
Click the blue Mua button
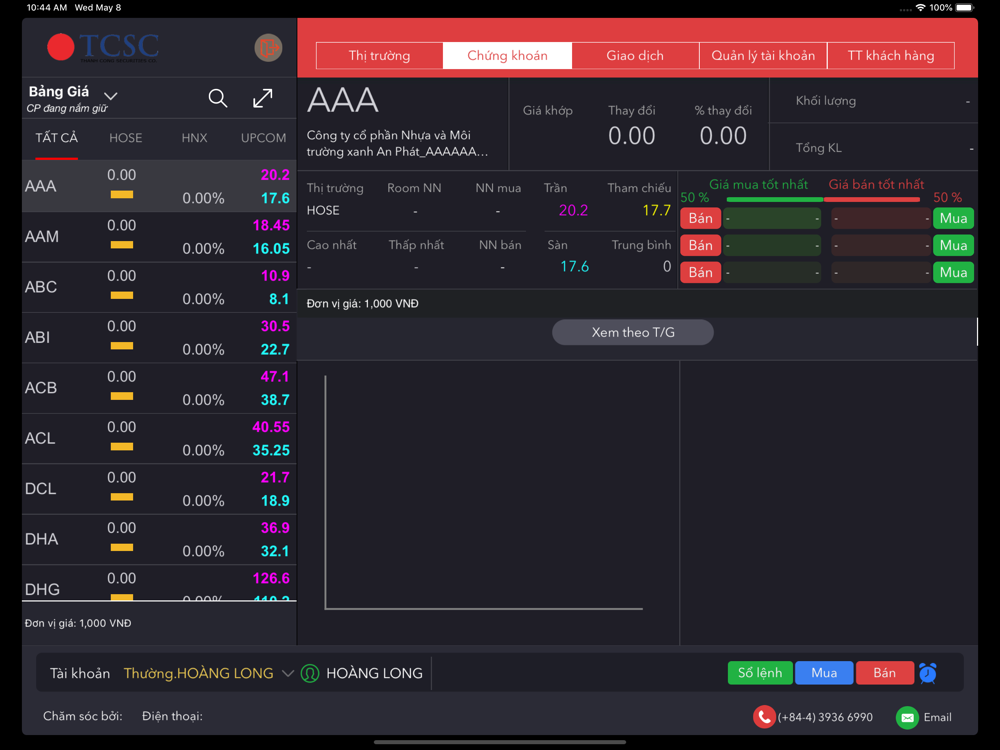(x=824, y=673)
